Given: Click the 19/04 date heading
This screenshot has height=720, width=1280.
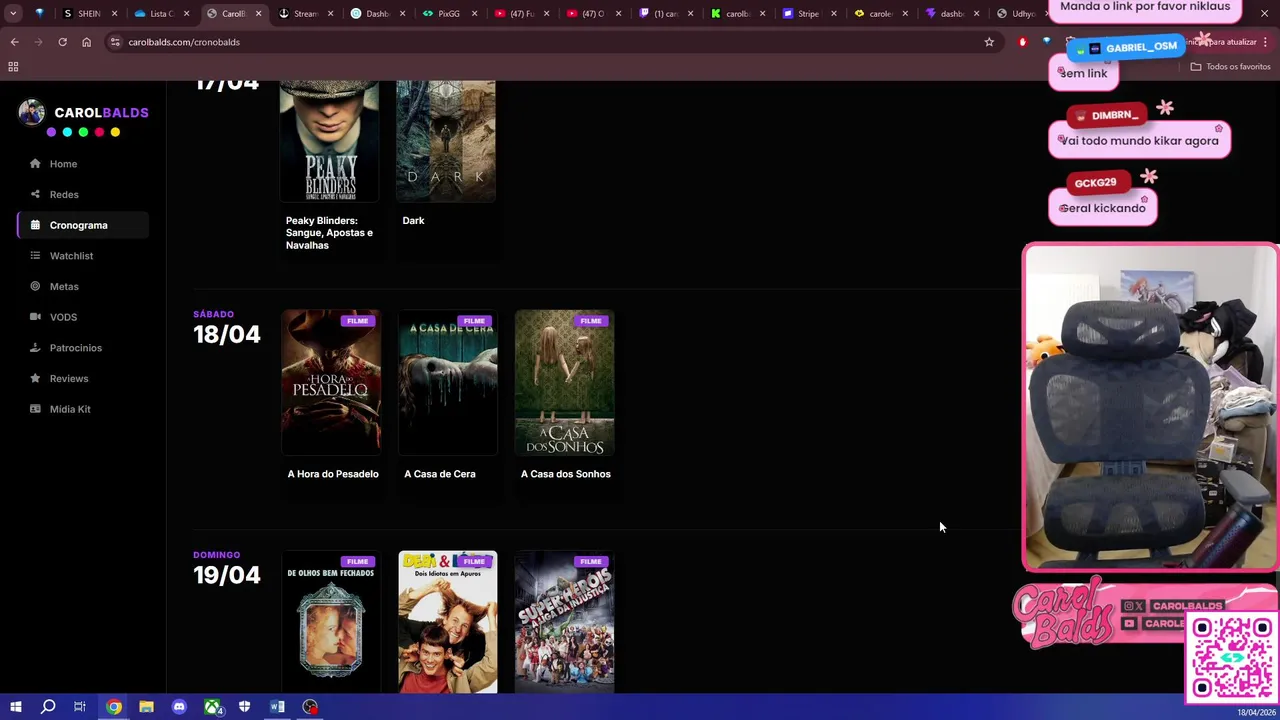Looking at the screenshot, I should [227, 575].
